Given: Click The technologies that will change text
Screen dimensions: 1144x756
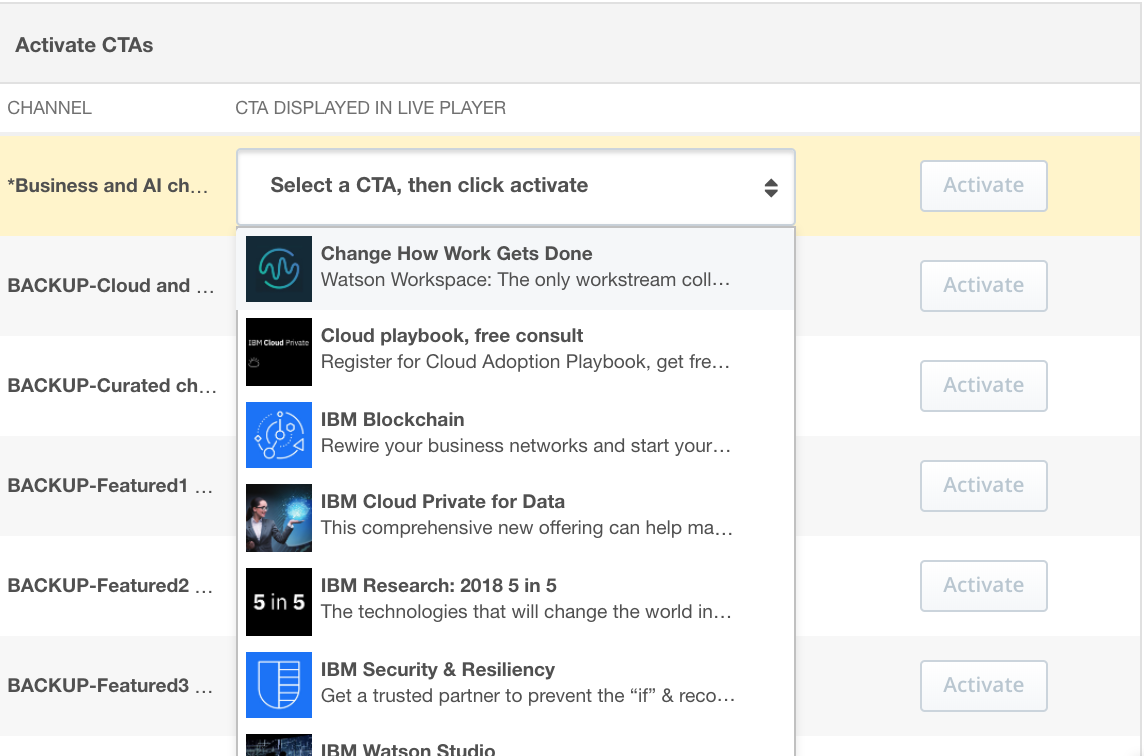Looking at the screenshot, I should 526,612.
